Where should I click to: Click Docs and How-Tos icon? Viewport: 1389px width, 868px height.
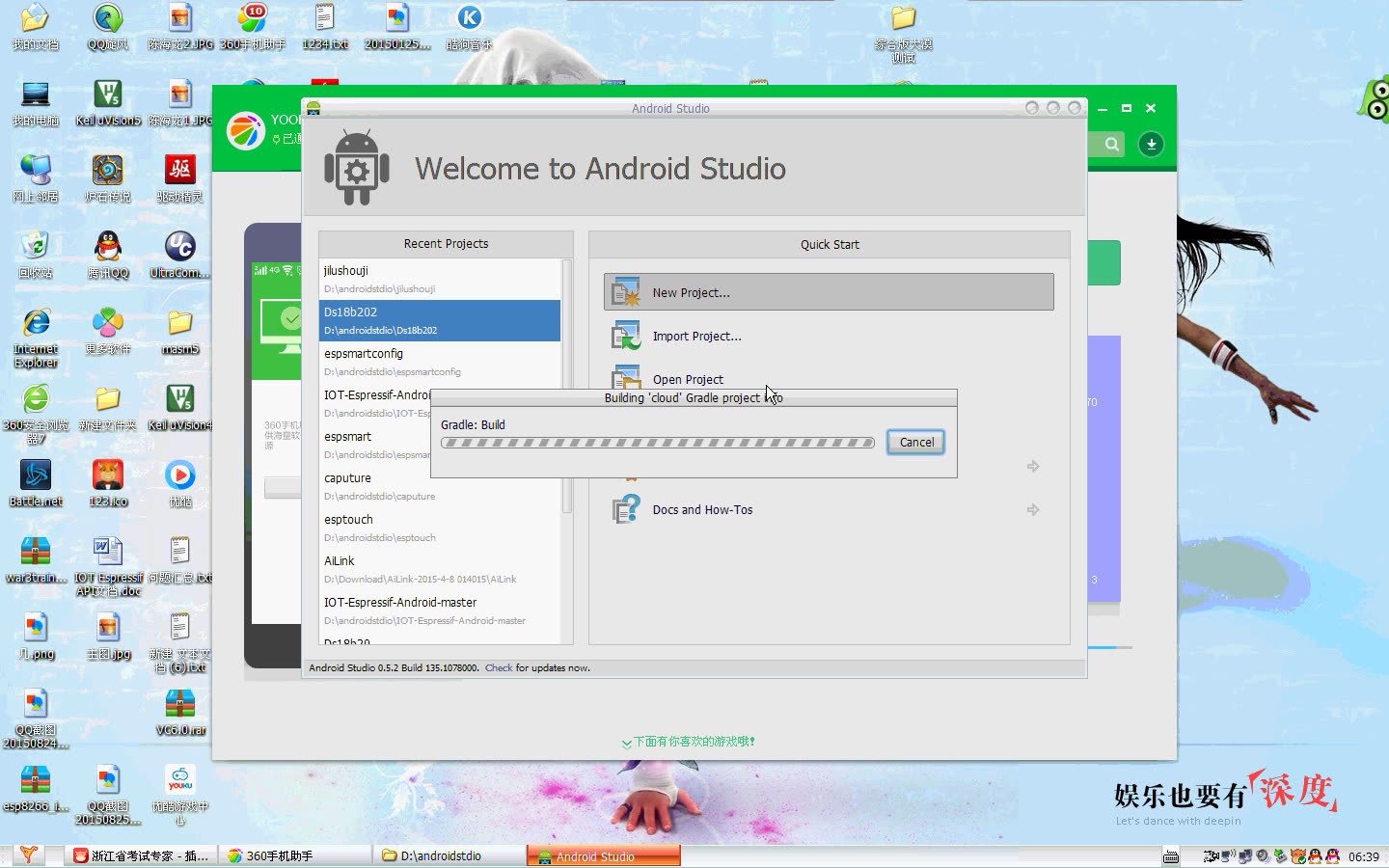(x=626, y=509)
